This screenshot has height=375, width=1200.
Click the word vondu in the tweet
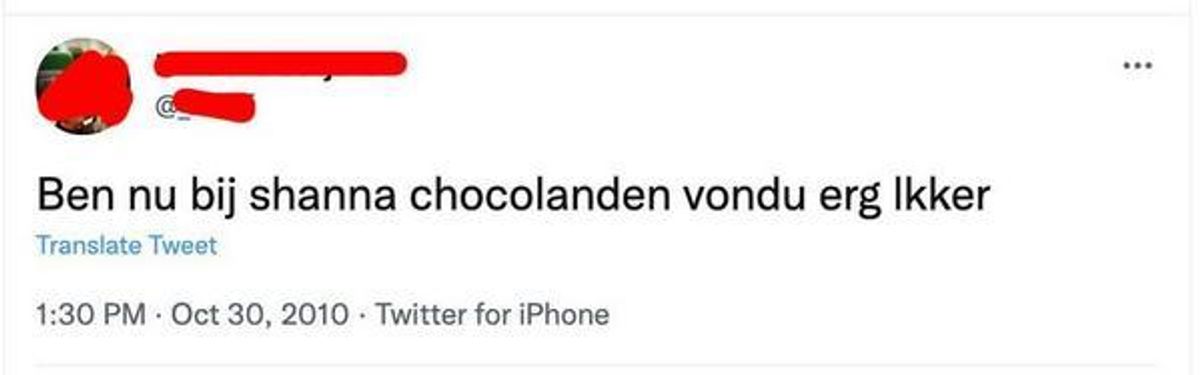pos(742,195)
